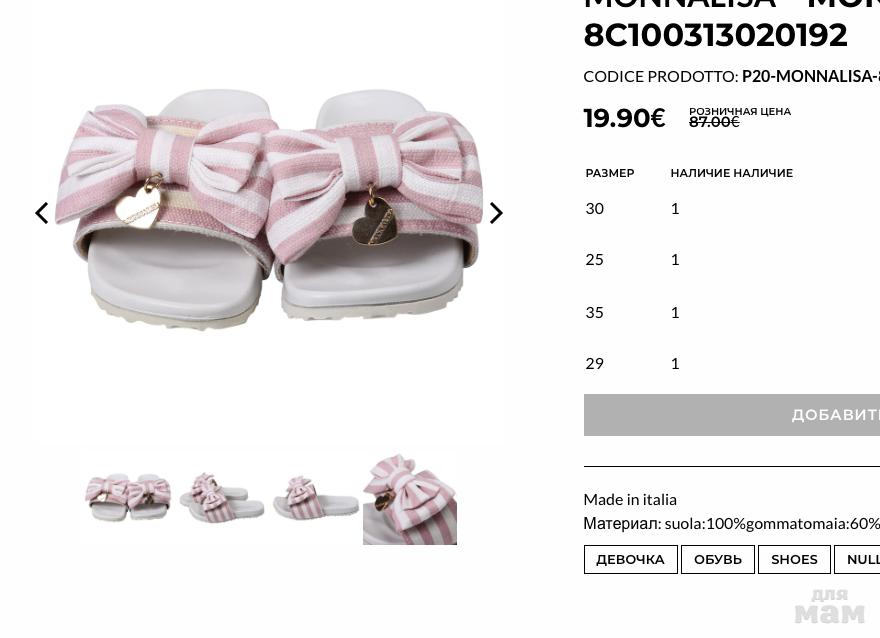Click the main sandals product photo
880x638 pixels.
coord(269,209)
